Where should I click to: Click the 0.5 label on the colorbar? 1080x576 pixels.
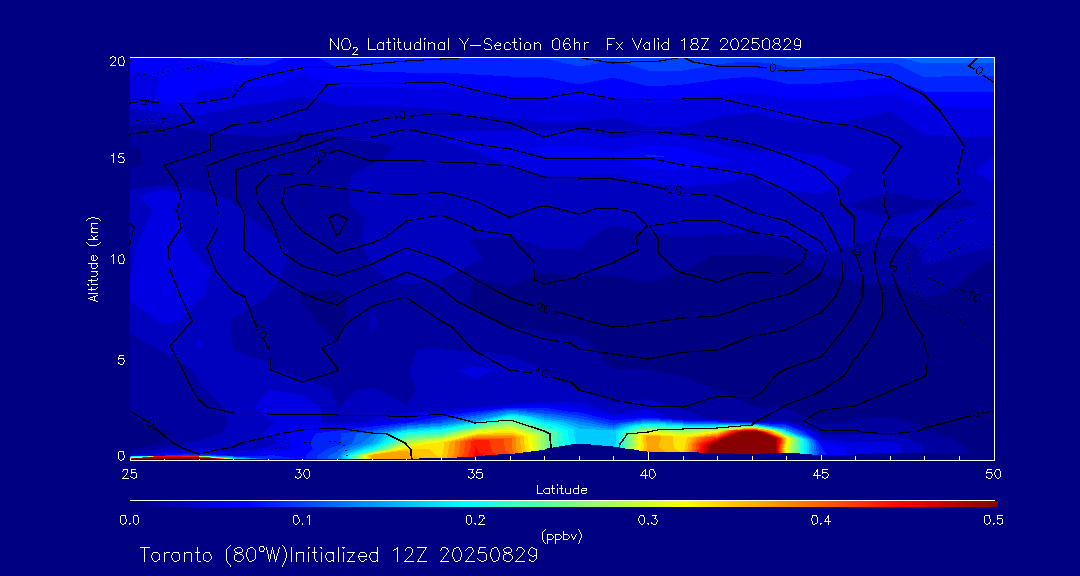(x=994, y=520)
